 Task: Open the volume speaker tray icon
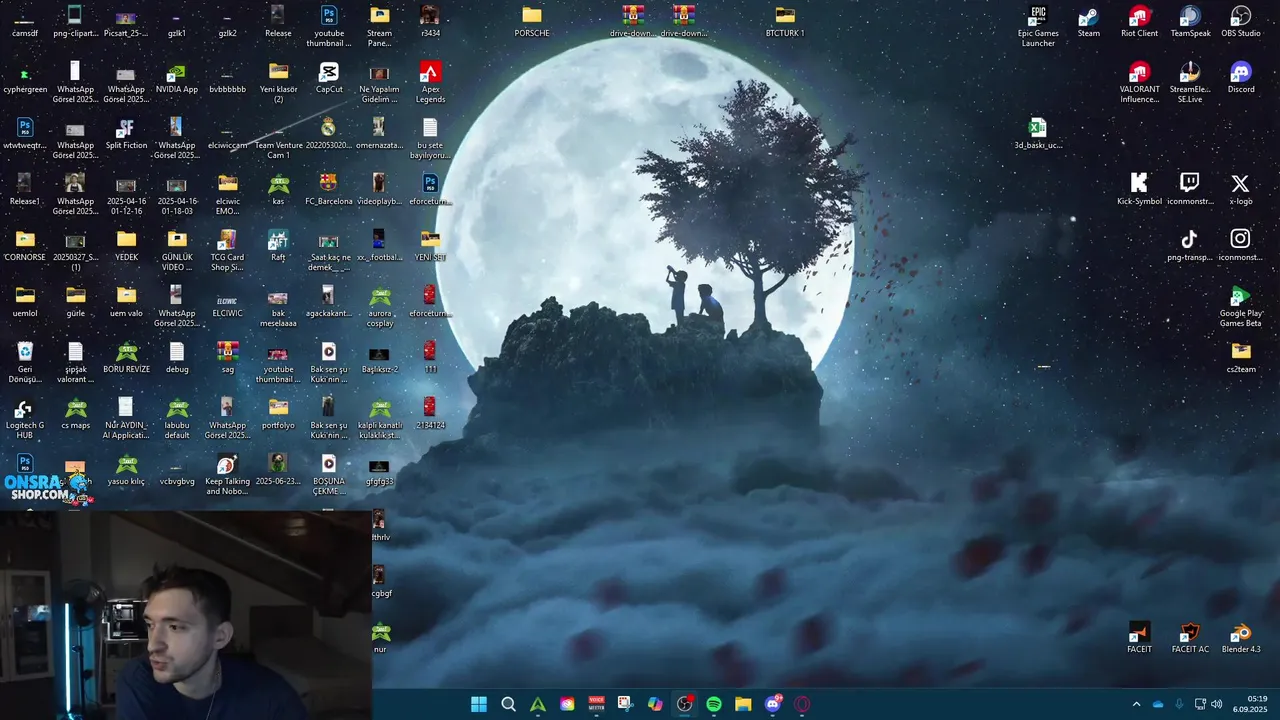point(1216,704)
